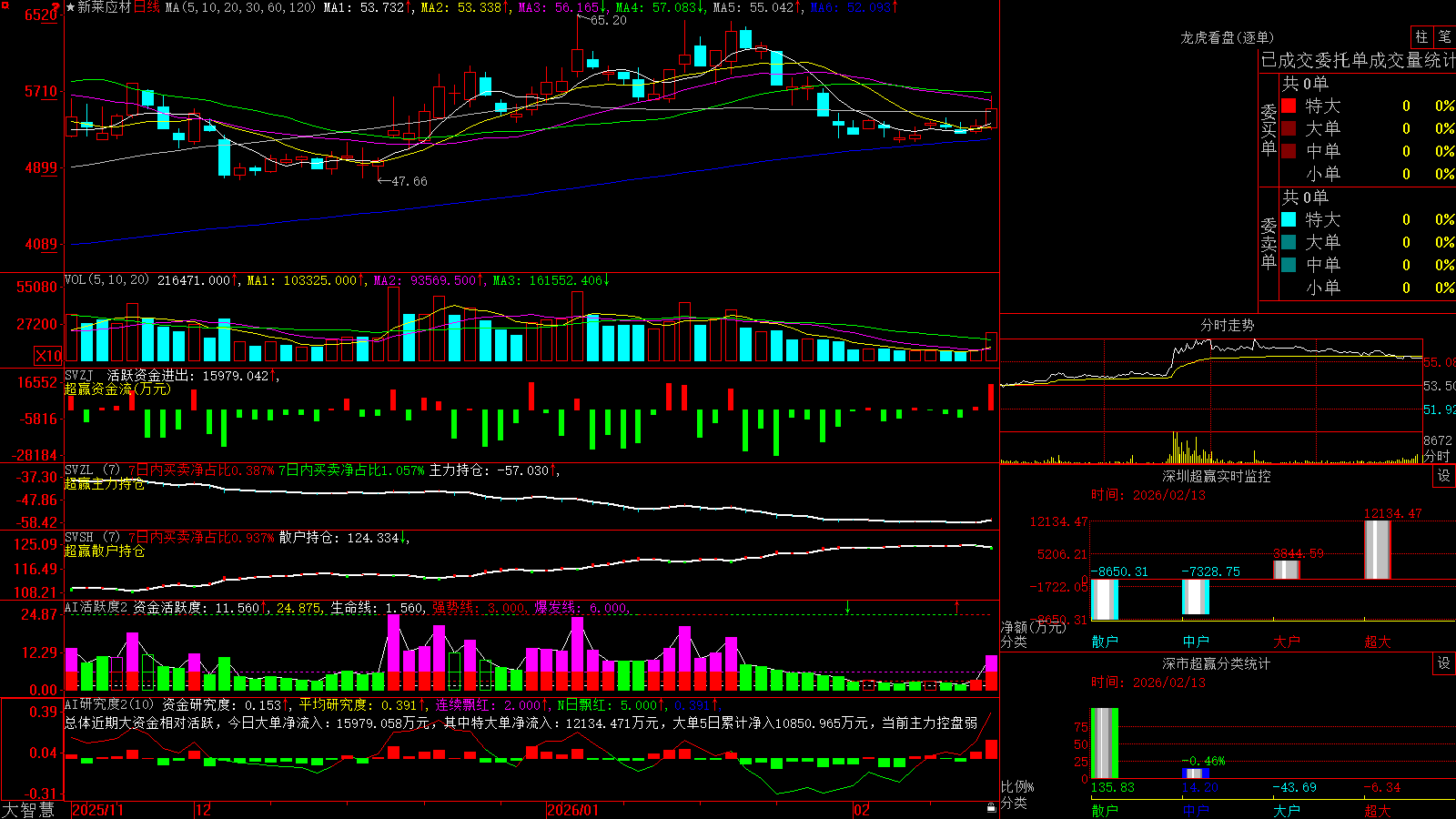Viewport: 1456px width, 819px height.
Task: Open 设 settings for 深圳超赢实时监控
Action: [1444, 476]
